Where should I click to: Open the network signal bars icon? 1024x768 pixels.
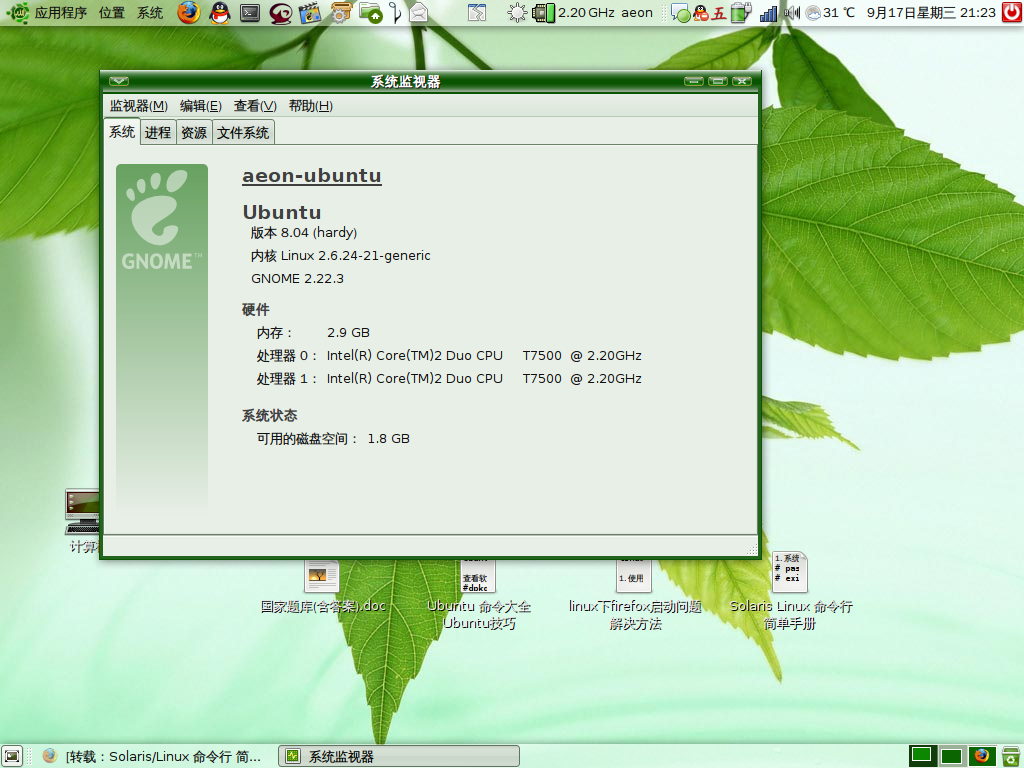(768, 13)
